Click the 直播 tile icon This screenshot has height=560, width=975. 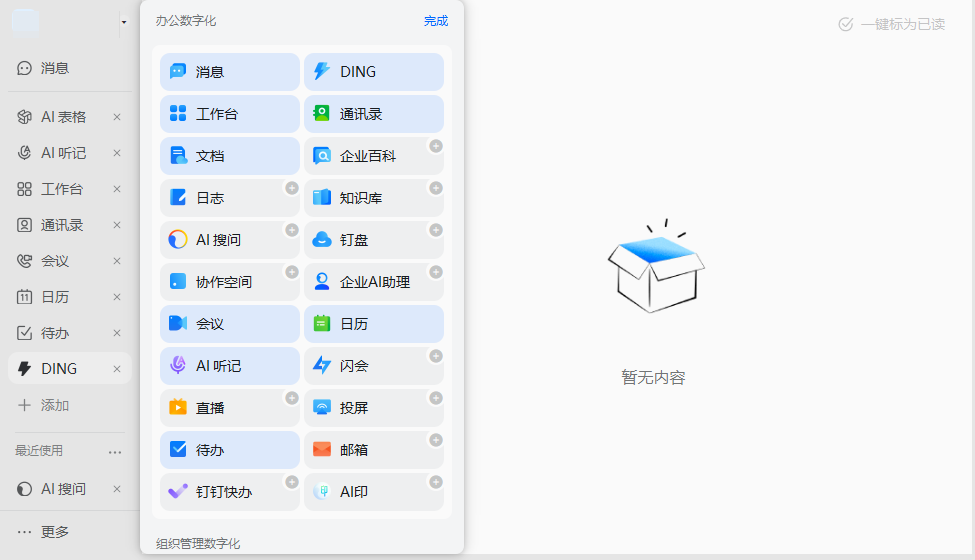(x=178, y=408)
